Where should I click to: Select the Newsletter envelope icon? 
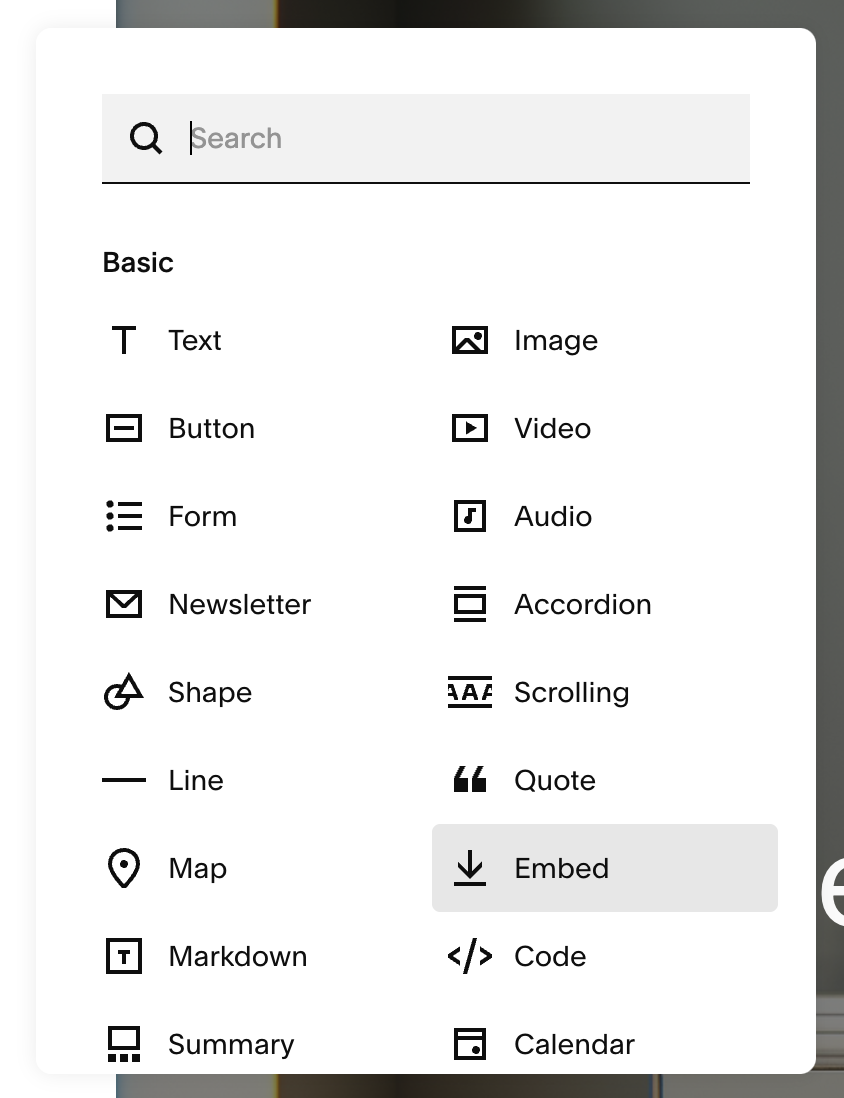124,605
